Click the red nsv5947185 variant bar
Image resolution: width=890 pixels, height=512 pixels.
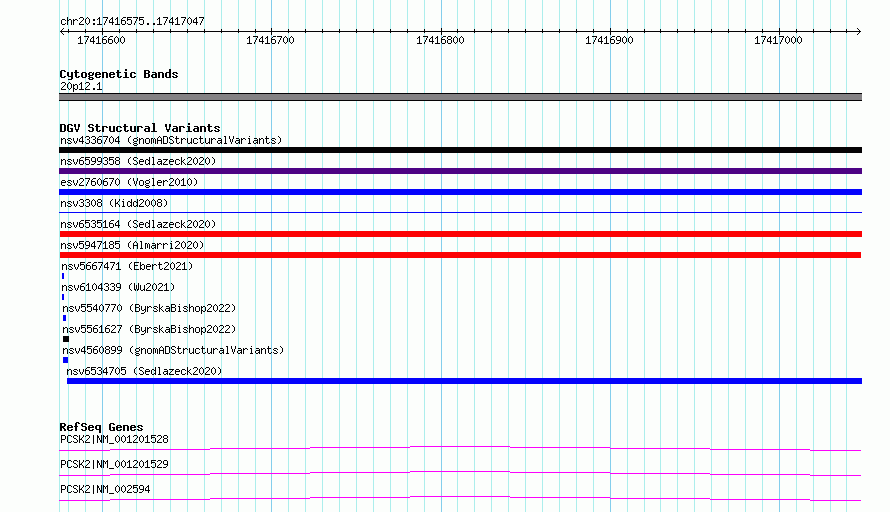pyautogui.click(x=460, y=255)
